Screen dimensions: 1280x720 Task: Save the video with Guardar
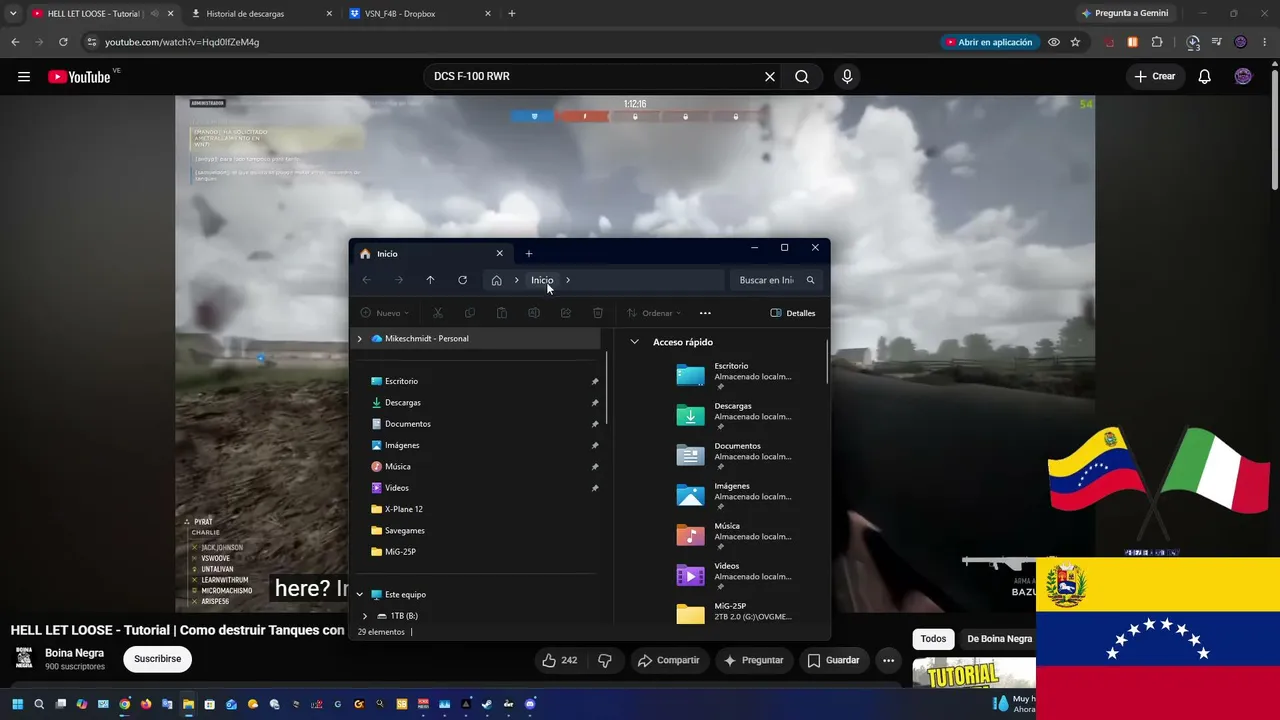[833, 660]
